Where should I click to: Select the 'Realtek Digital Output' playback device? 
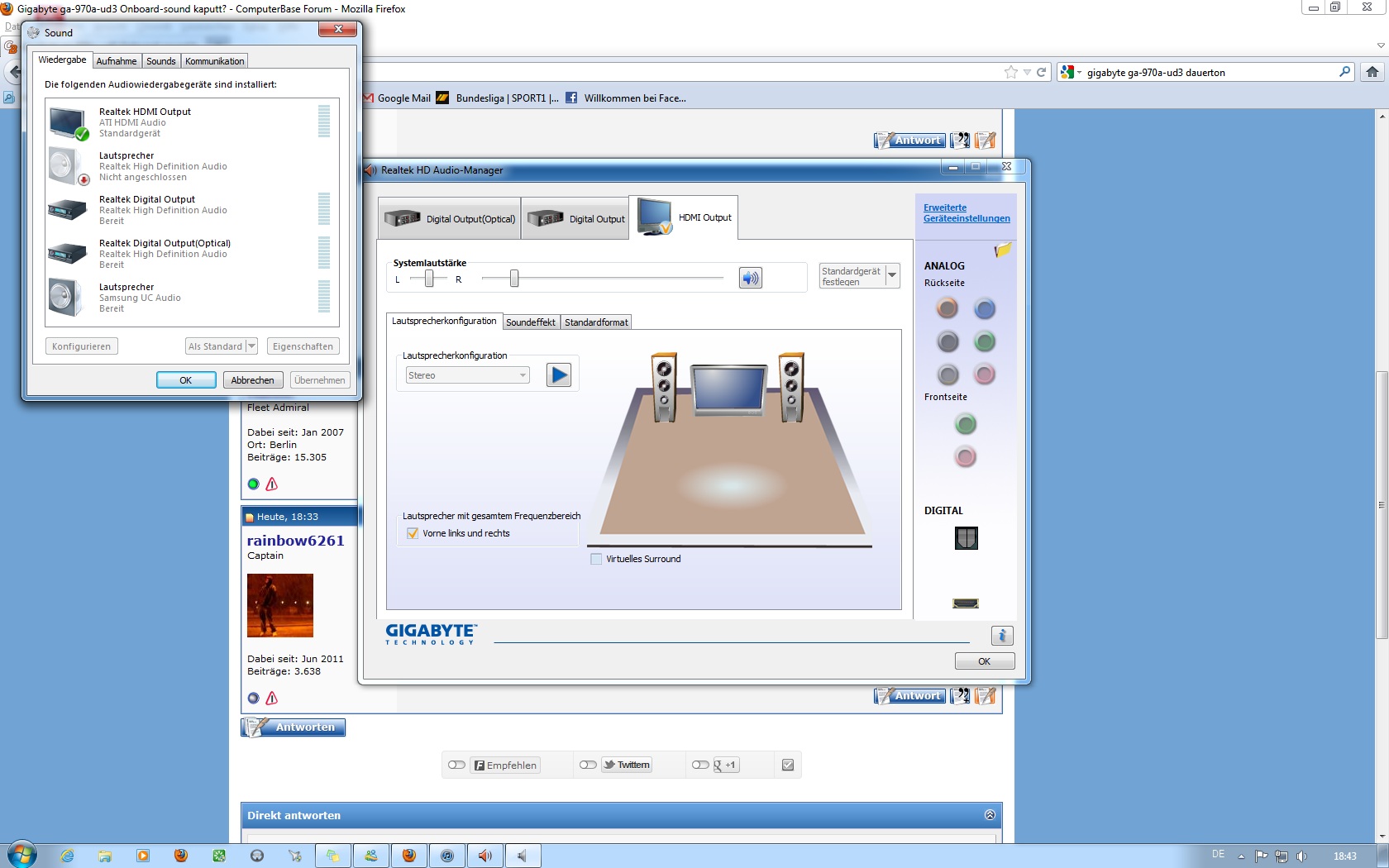coord(192,210)
